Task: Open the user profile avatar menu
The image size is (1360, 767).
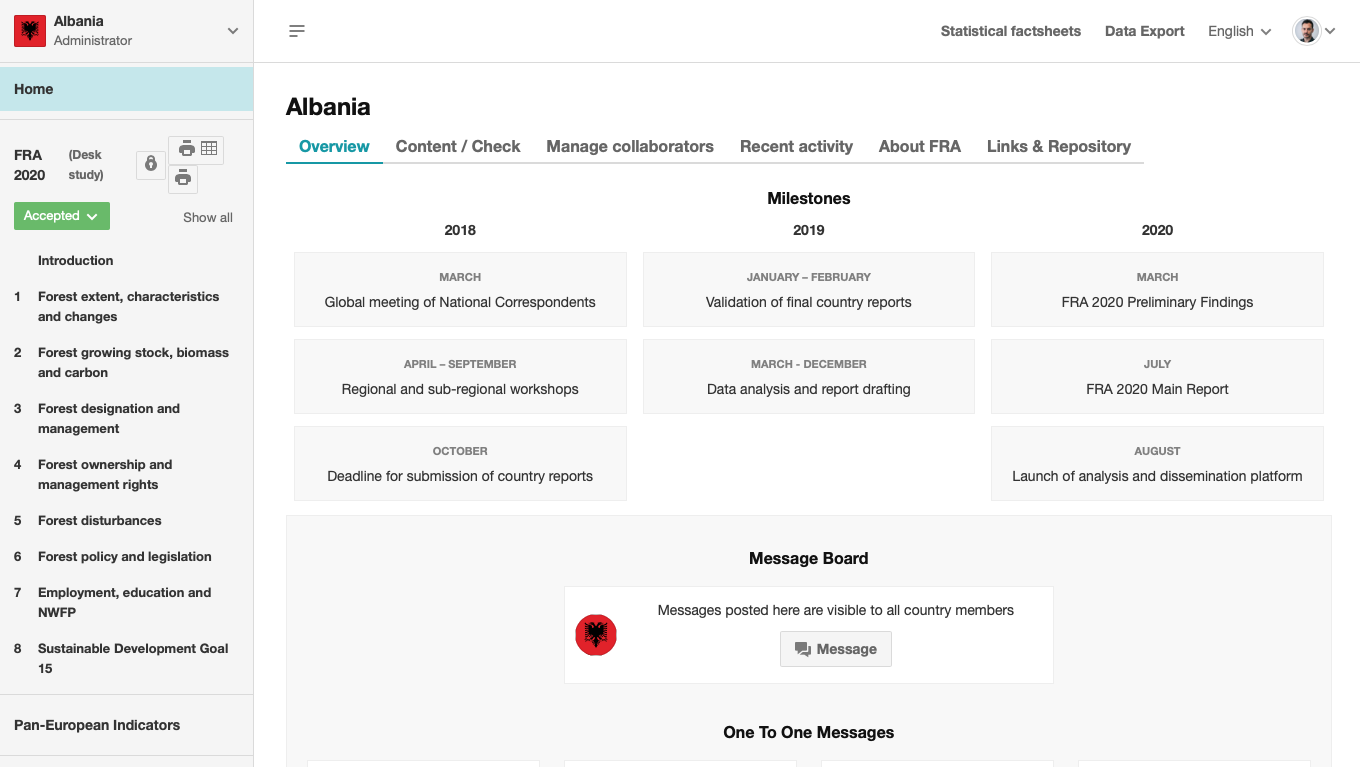Action: point(1305,30)
